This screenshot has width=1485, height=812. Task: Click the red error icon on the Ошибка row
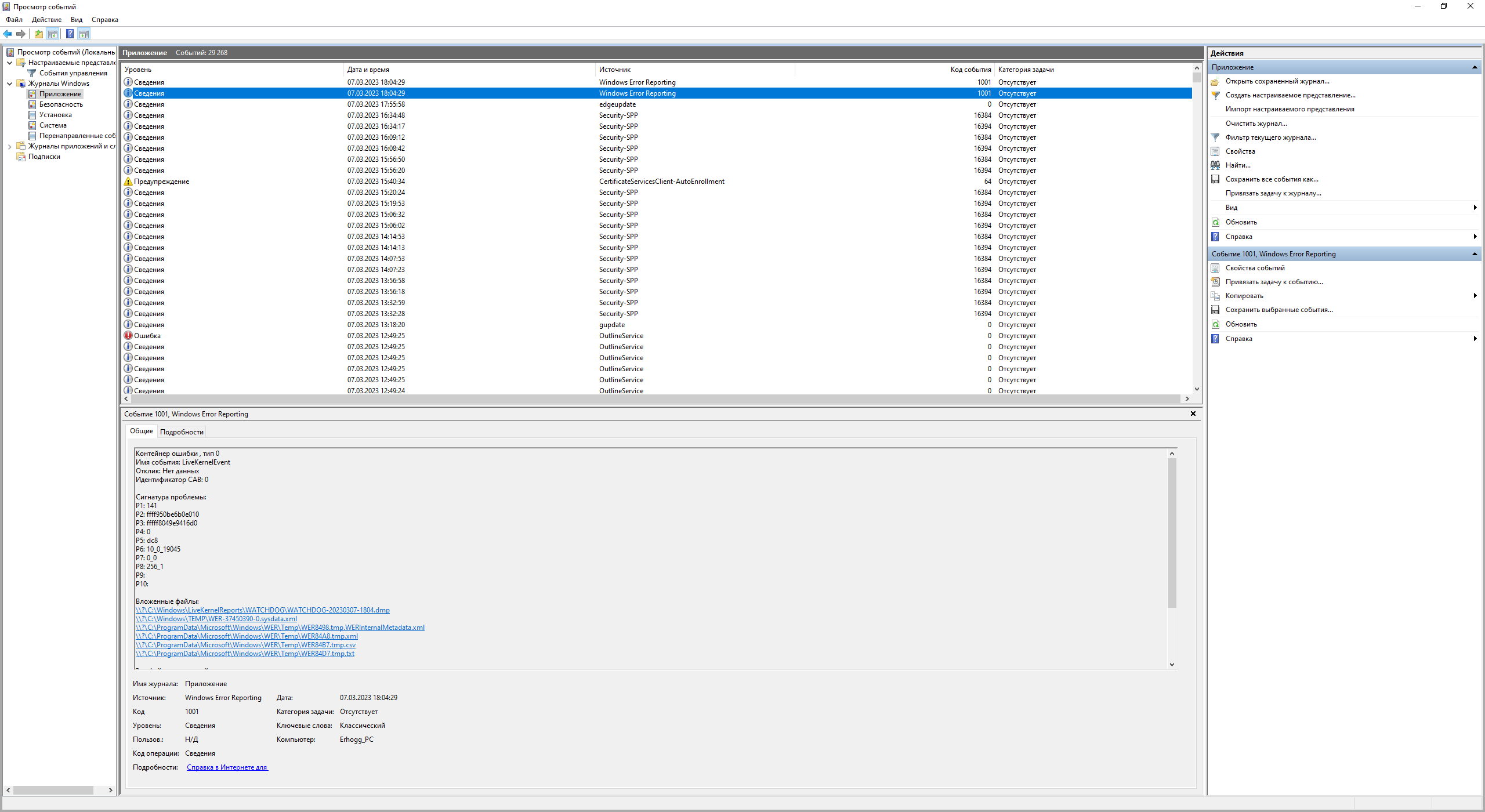128,335
